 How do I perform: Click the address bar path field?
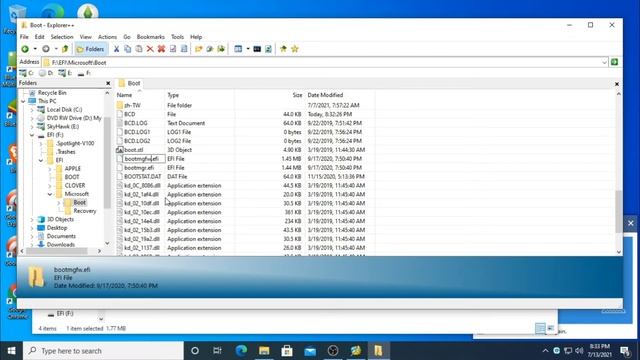click(324, 62)
